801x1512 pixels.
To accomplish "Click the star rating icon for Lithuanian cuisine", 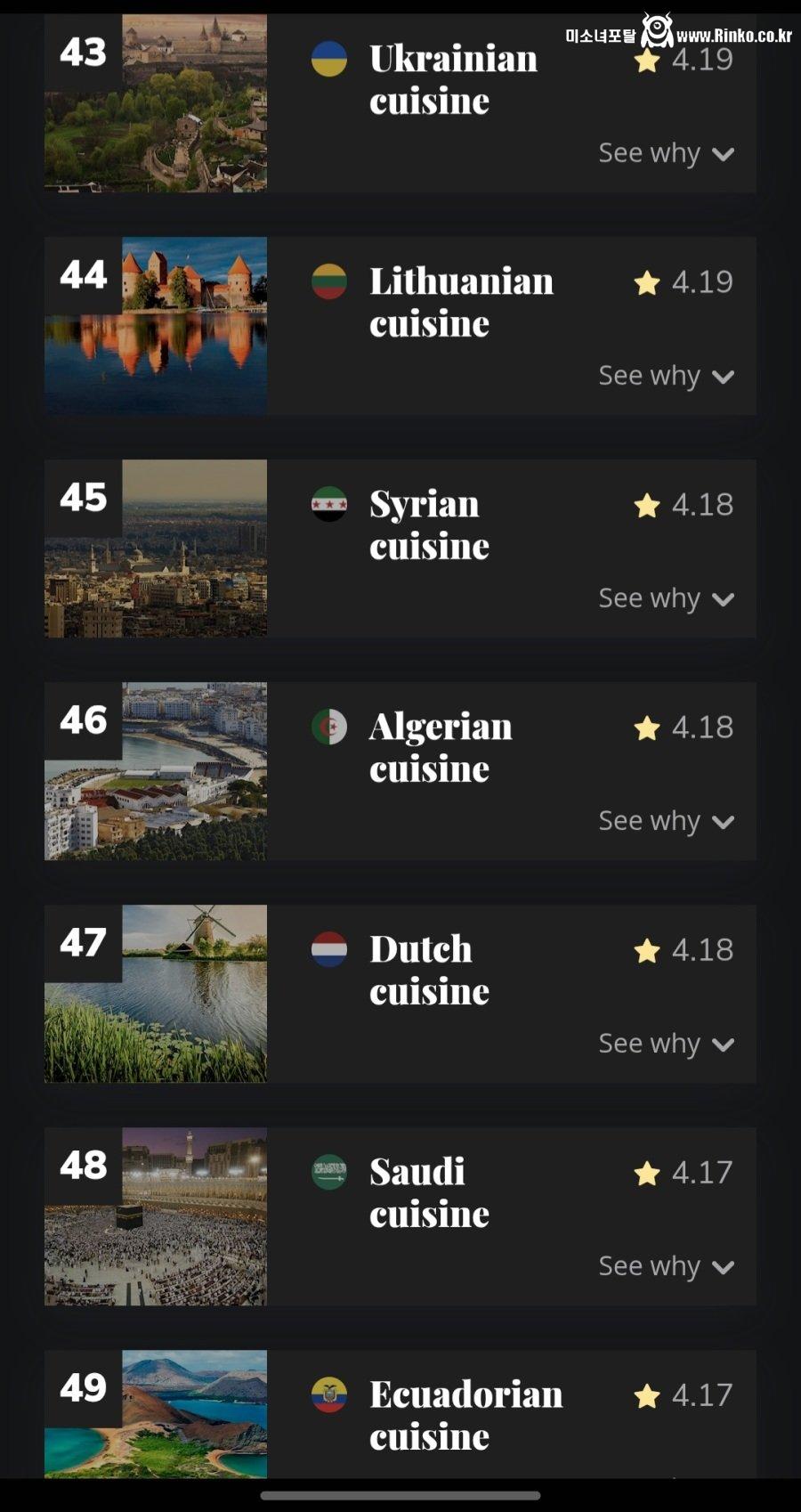I will (647, 283).
